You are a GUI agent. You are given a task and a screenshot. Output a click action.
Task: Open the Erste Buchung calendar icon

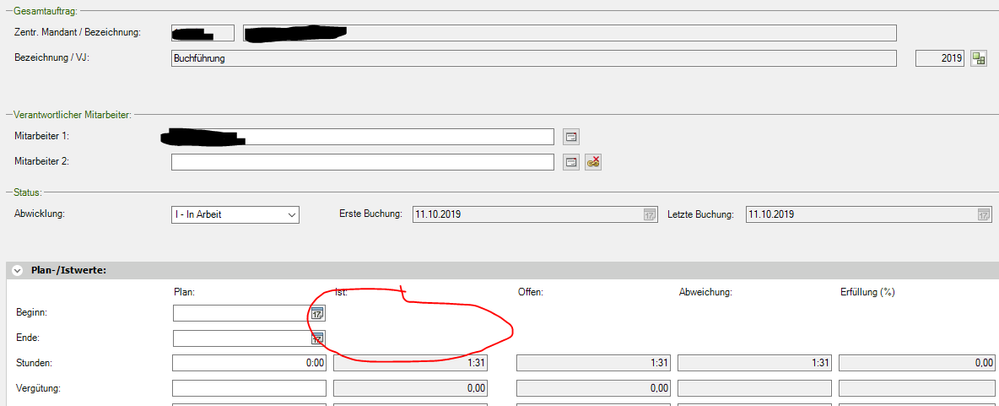(648, 214)
